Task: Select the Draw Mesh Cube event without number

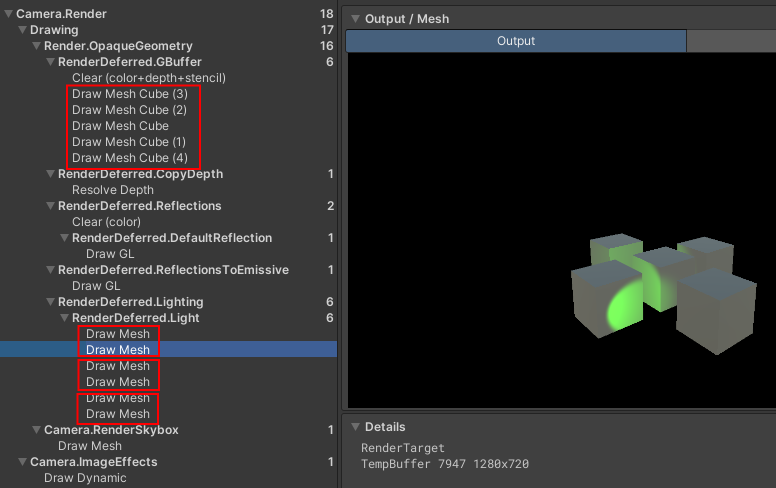Action: [x=120, y=126]
